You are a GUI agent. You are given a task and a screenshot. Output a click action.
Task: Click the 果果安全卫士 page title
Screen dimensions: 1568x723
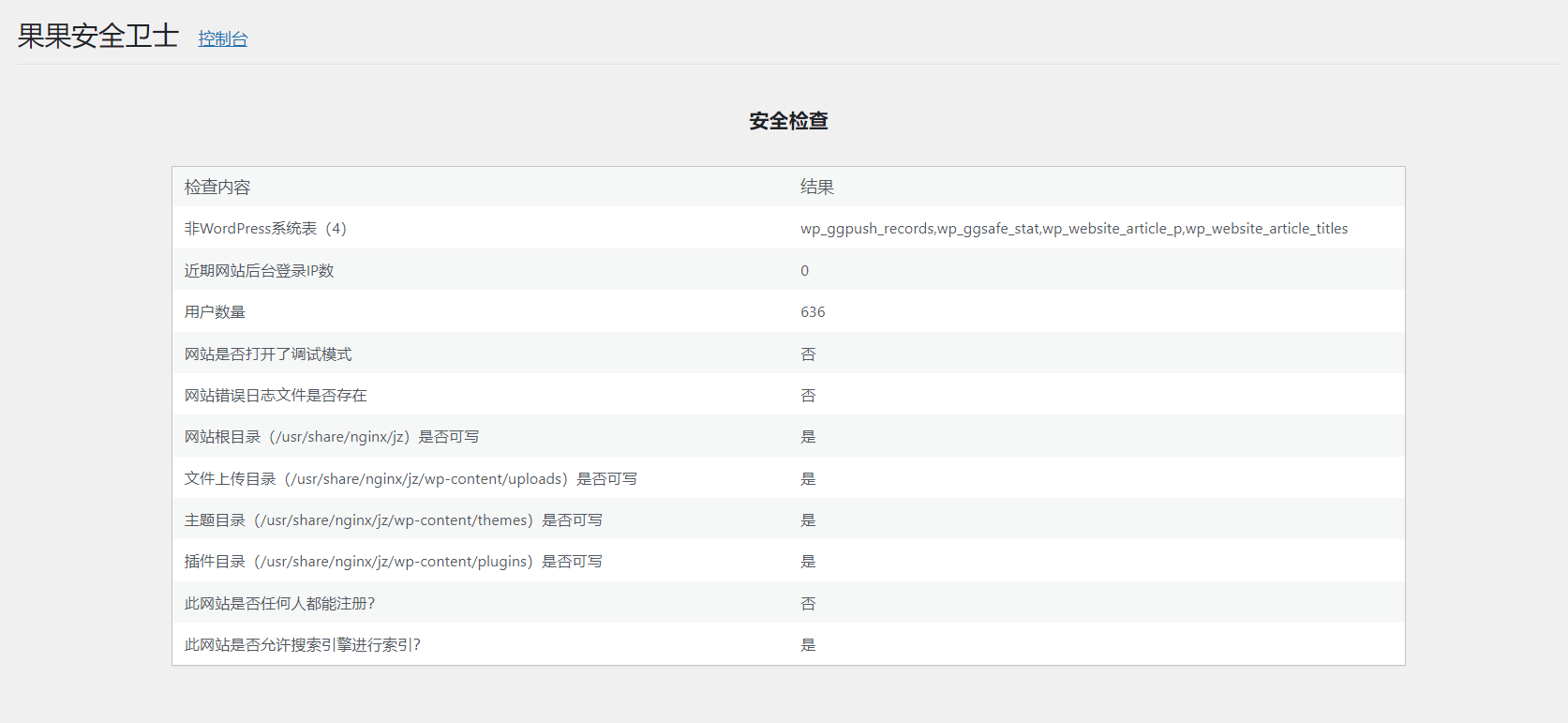click(98, 36)
